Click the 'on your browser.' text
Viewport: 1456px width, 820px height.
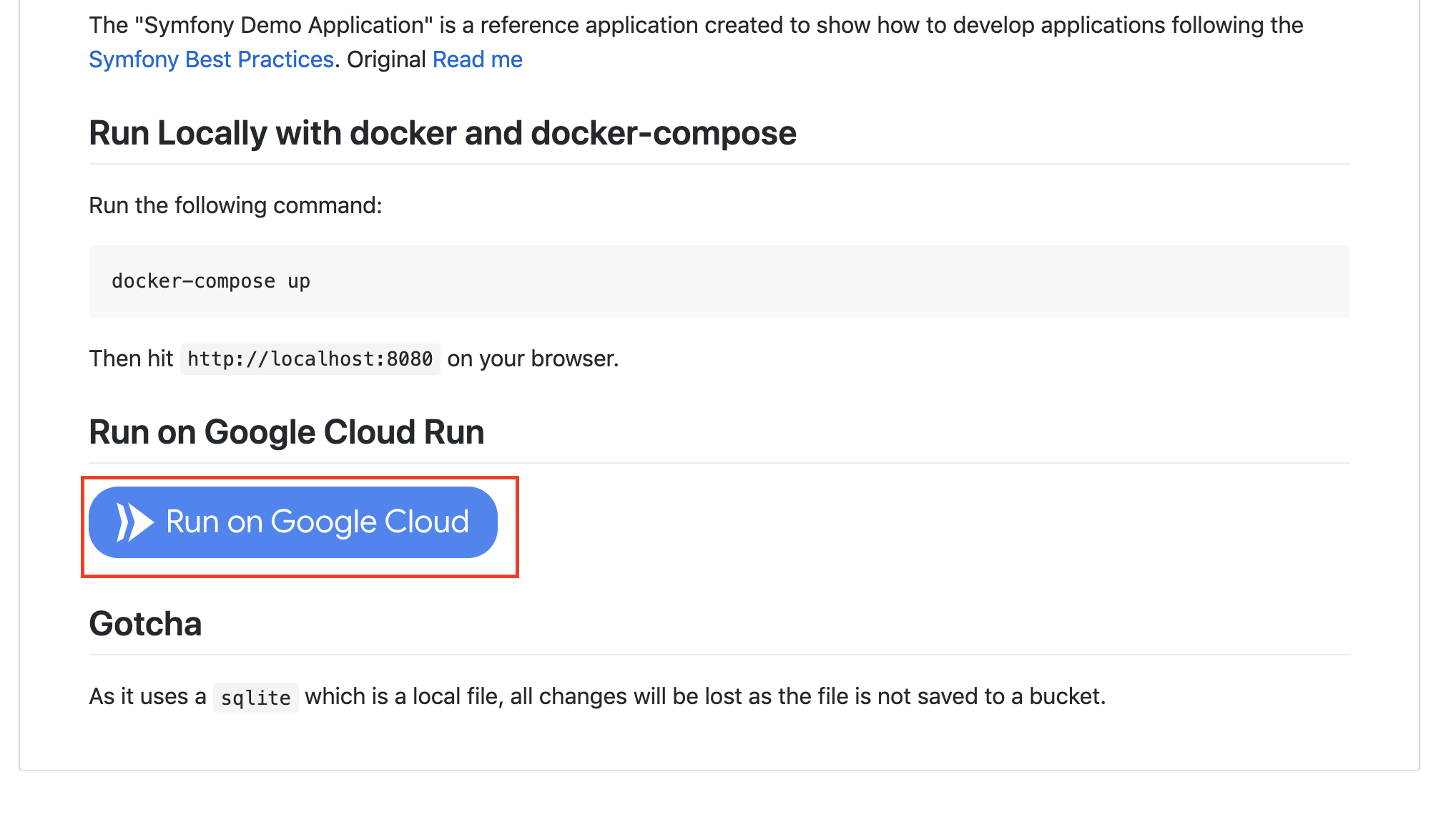pyautogui.click(x=533, y=358)
